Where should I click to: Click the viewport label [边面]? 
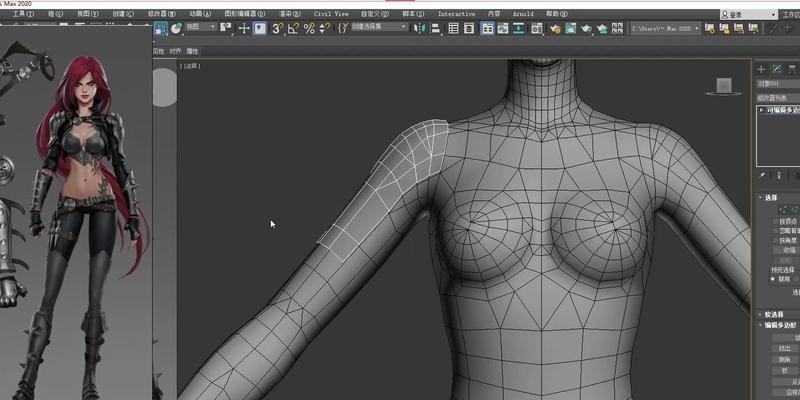[x=190, y=66]
